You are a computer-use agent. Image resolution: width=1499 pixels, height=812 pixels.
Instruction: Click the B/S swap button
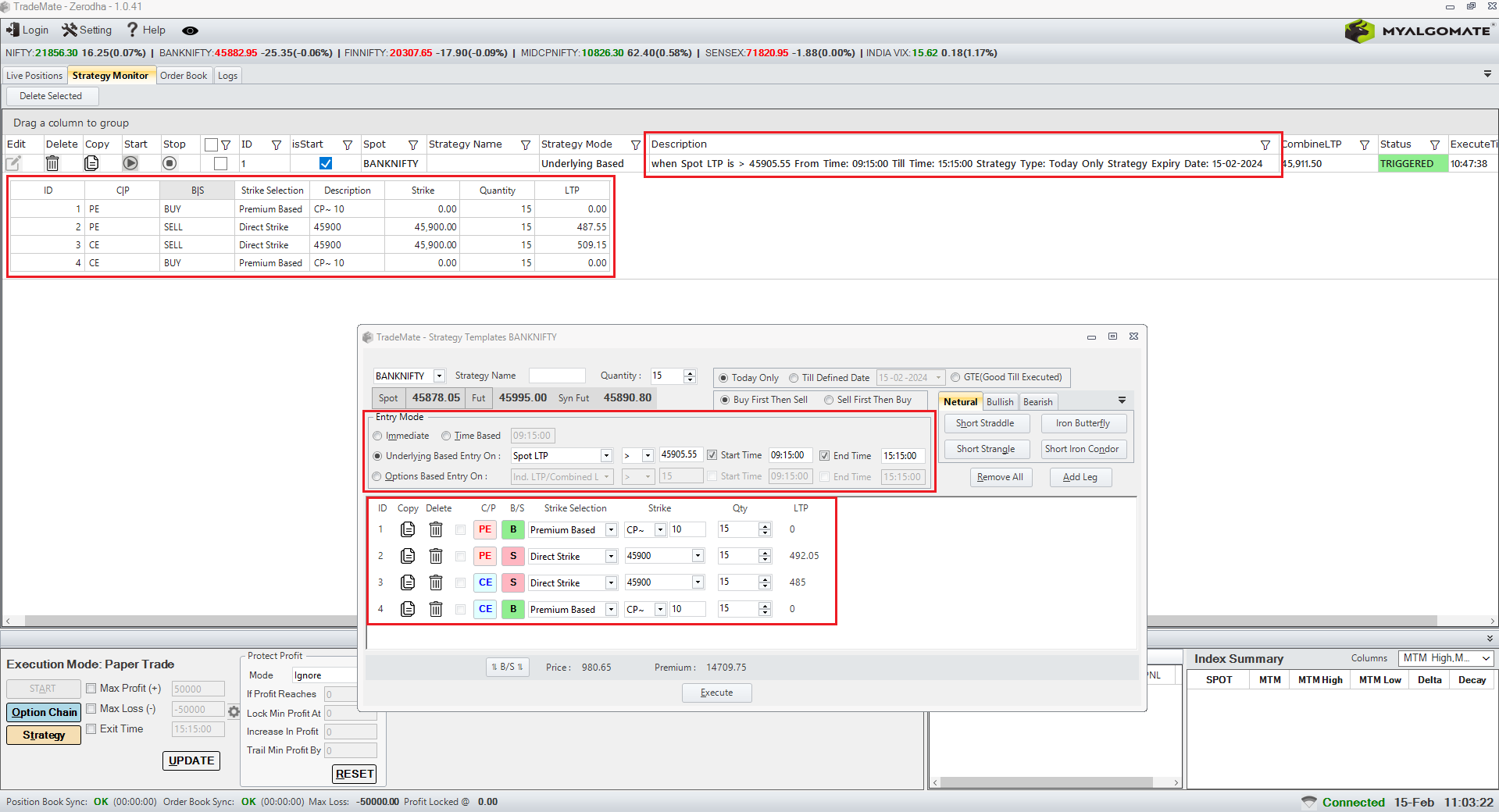pyautogui.click(x=508, y=667)
